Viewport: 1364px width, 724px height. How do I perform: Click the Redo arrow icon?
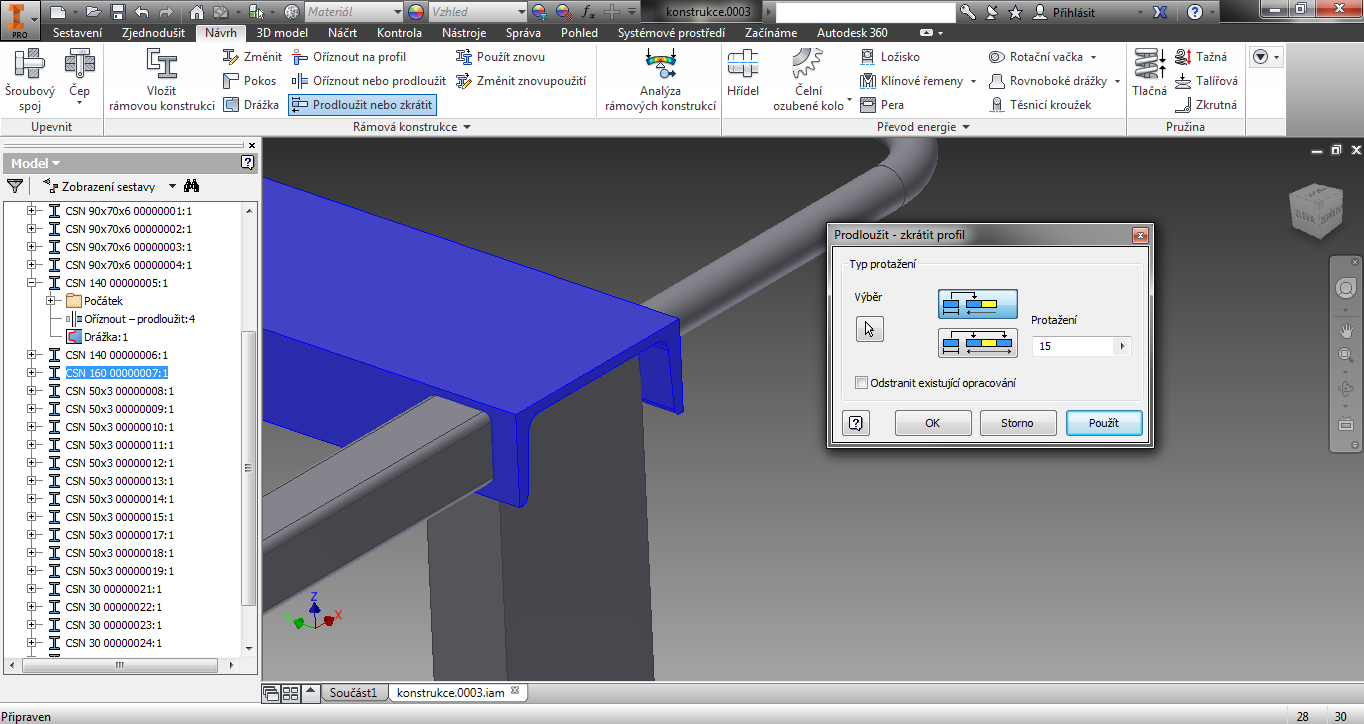[164, 12]
